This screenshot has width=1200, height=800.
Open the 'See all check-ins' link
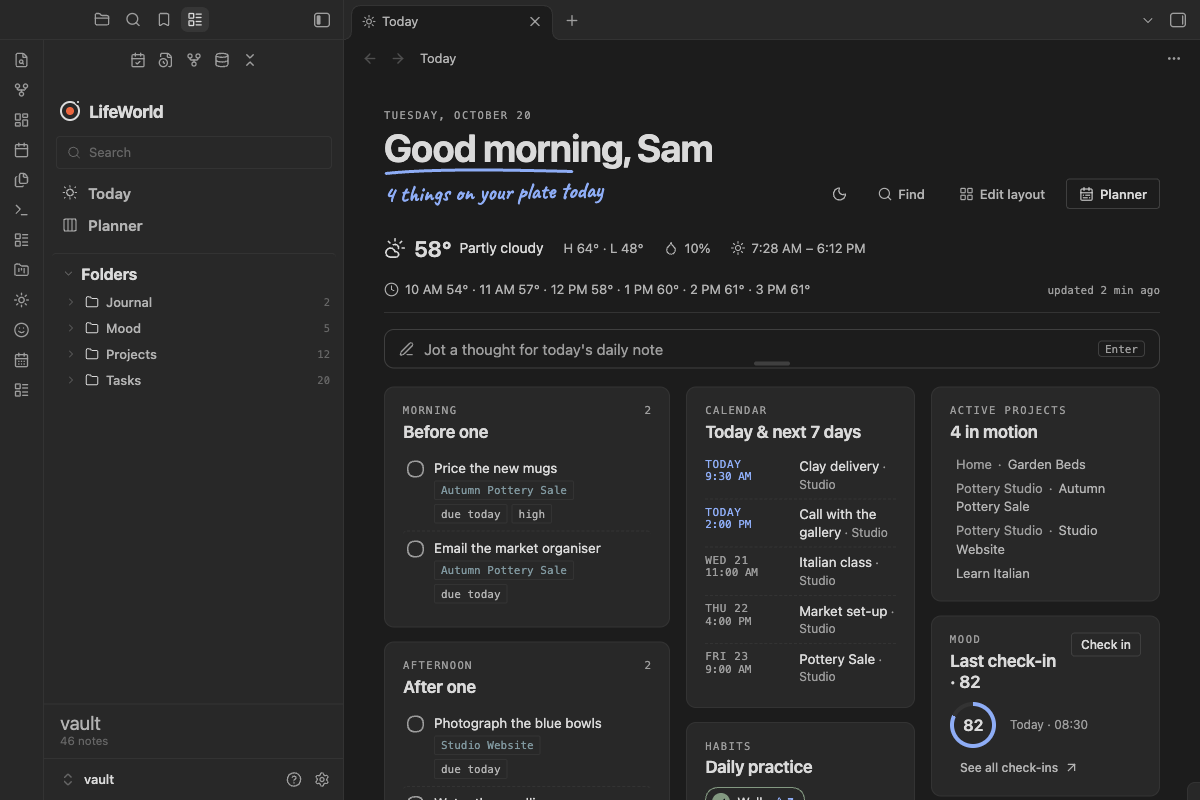[x=1018, y=768]
